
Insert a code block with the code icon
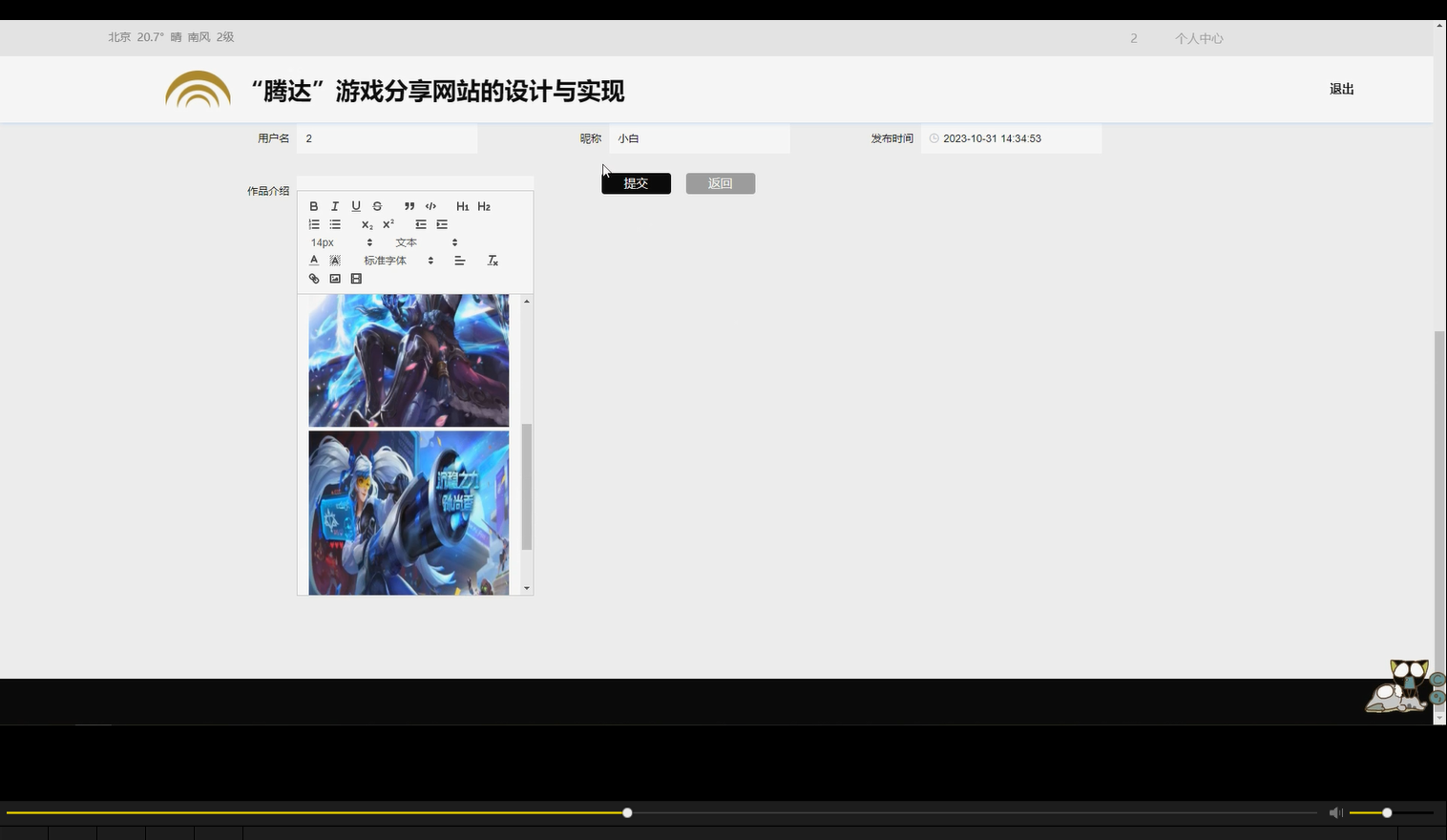coord(430,206)
